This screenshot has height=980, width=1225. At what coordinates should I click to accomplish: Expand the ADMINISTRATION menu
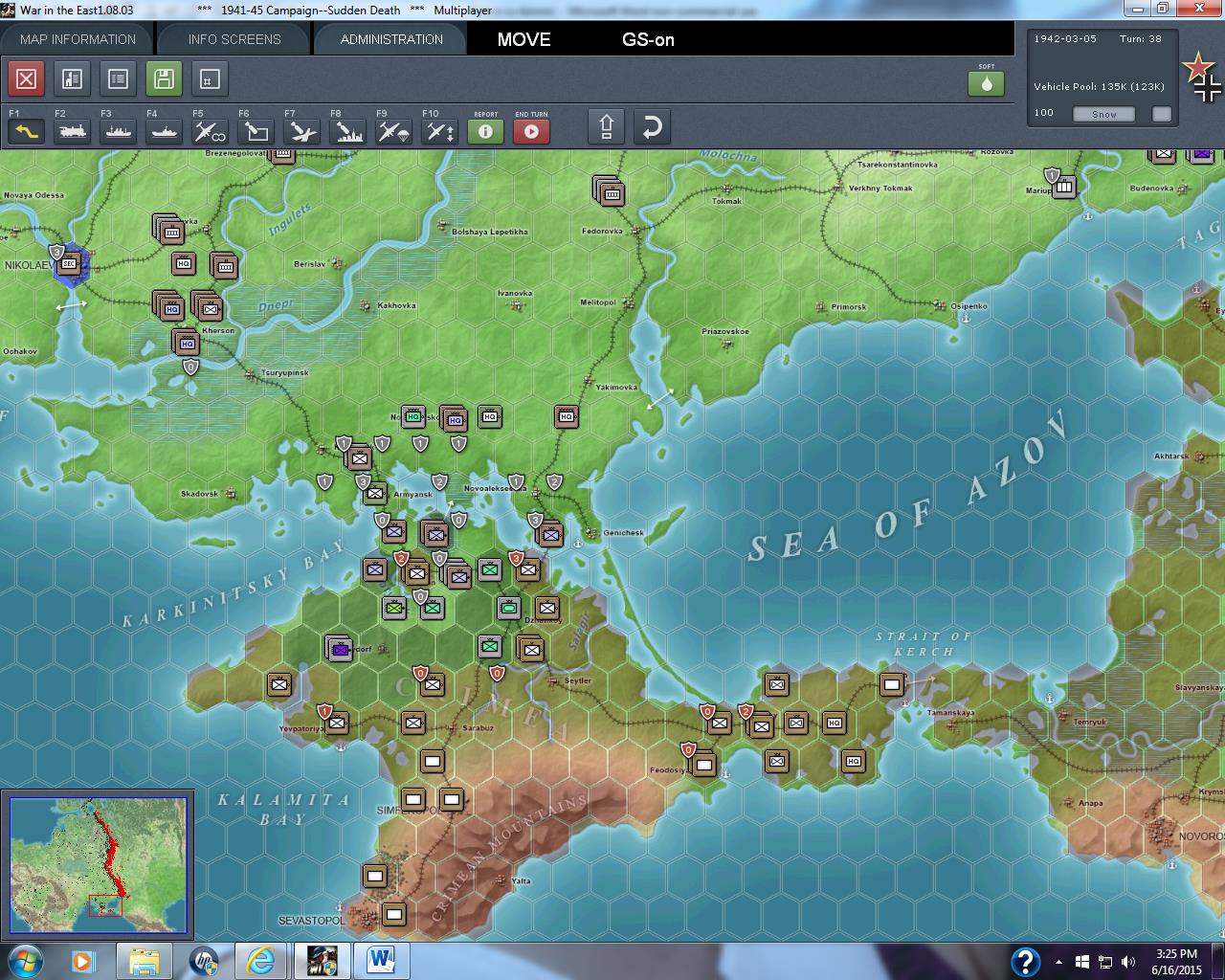coord(390,39)
